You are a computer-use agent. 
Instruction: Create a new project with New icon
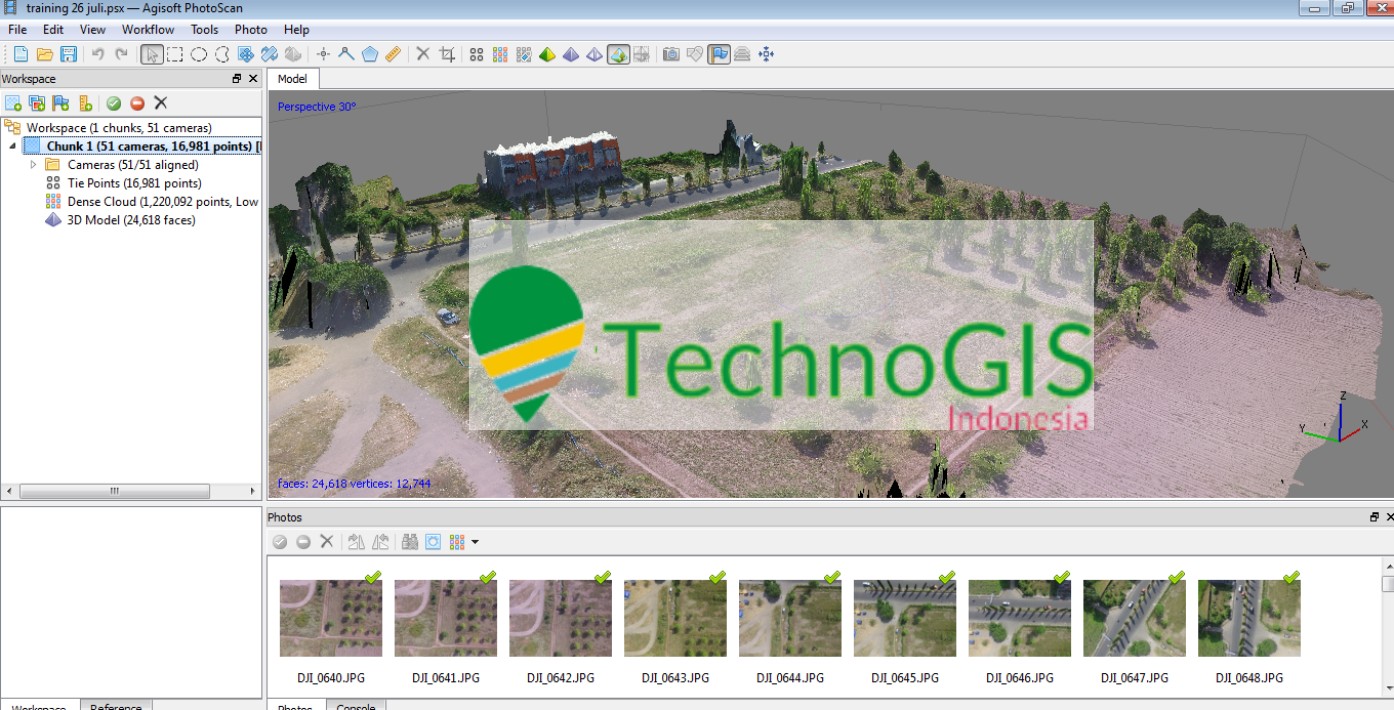pyautogui.click(x=20, y=54)
